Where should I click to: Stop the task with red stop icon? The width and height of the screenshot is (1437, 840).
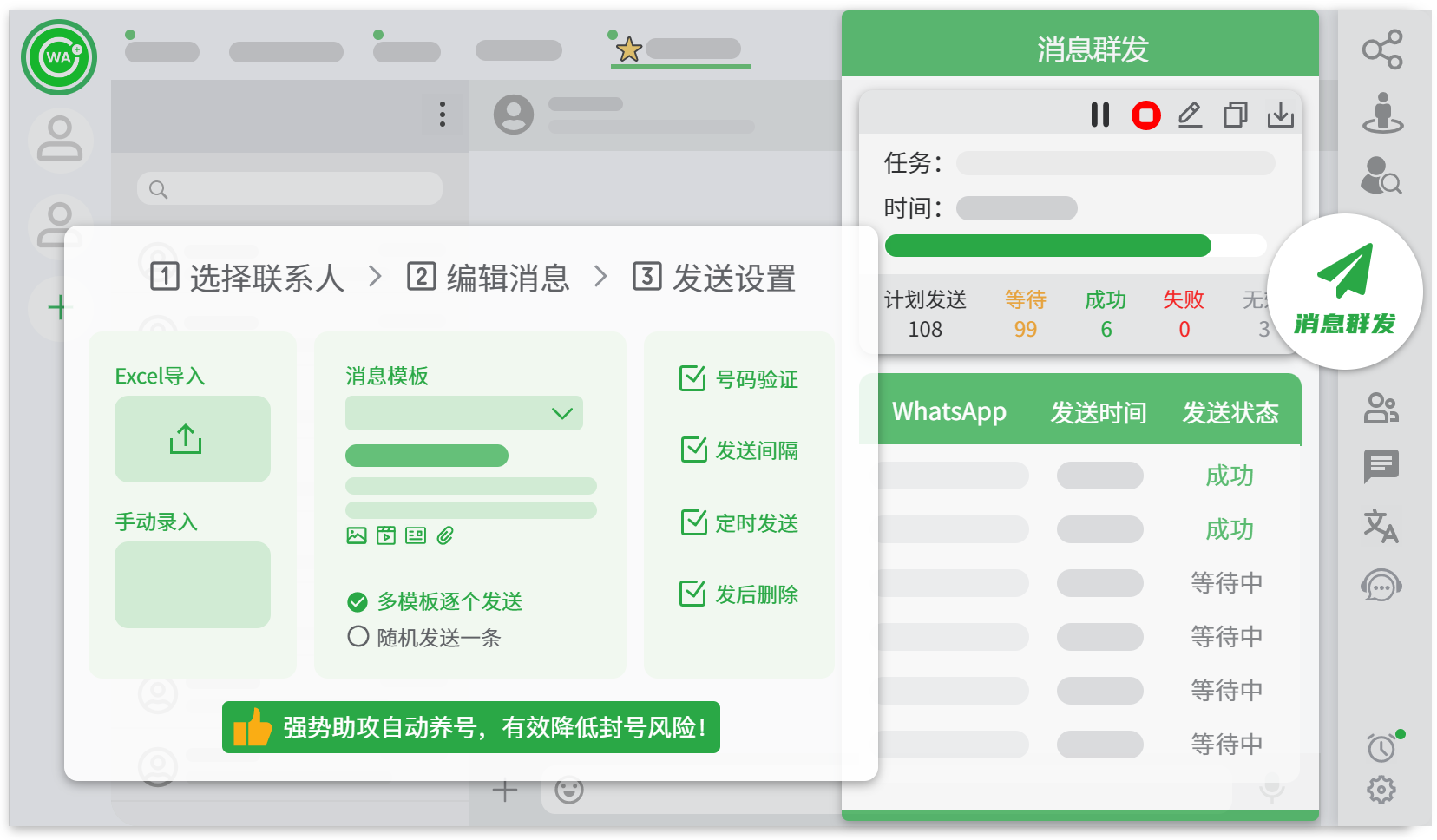point(1146,115)
